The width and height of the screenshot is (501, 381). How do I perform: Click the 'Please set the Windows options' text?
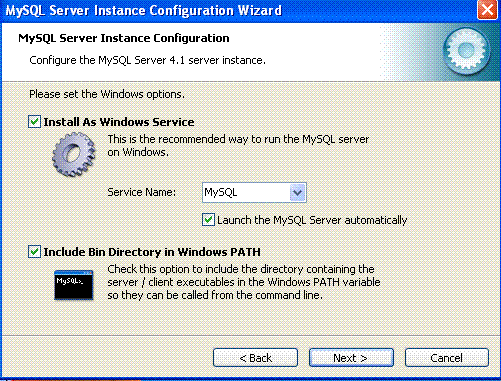(107, 94)
